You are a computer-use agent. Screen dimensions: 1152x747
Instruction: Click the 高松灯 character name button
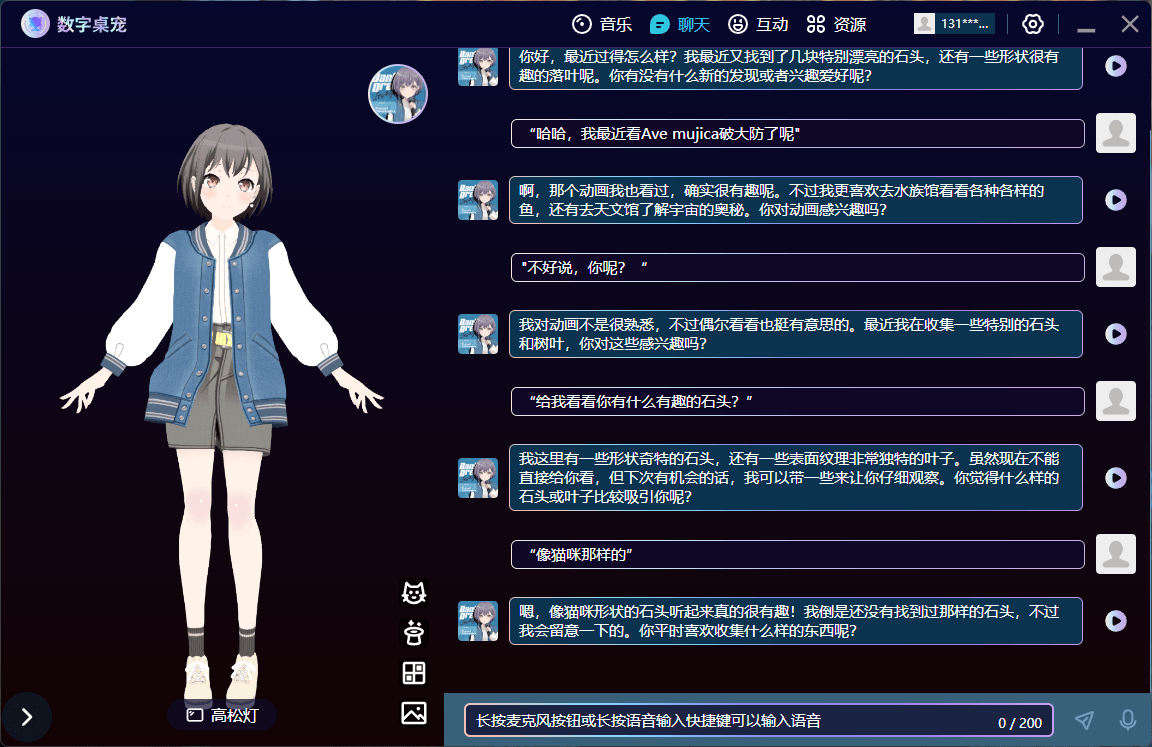[x=222, y=715]
